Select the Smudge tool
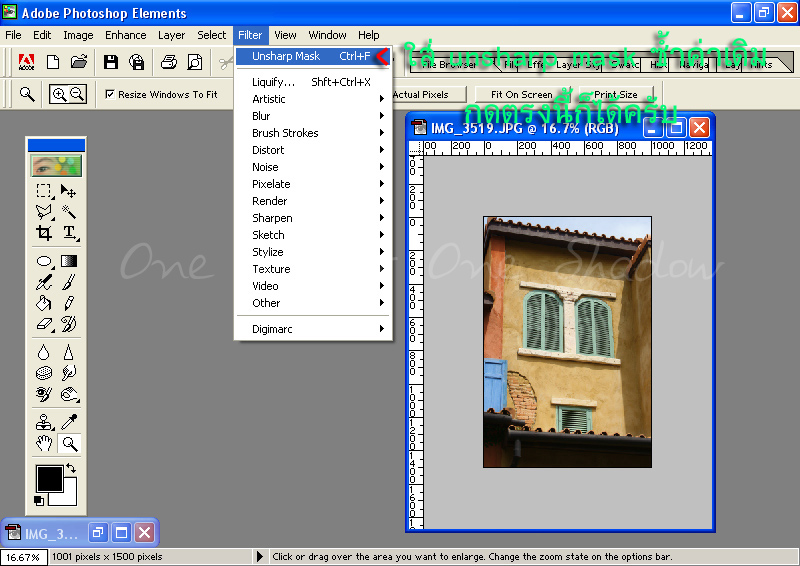The image size is (800, 566). (x=68, y=373)
